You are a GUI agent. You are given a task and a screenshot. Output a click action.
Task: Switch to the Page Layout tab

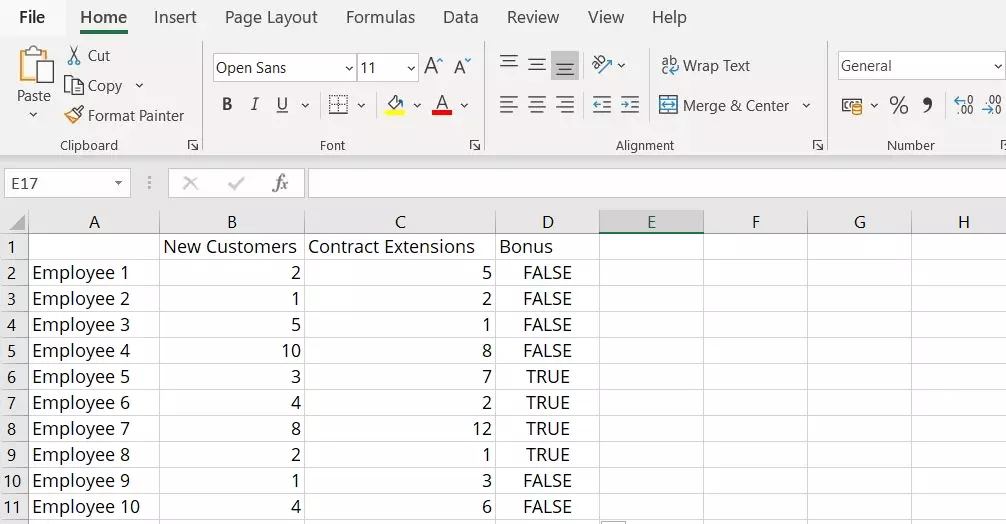271,17
